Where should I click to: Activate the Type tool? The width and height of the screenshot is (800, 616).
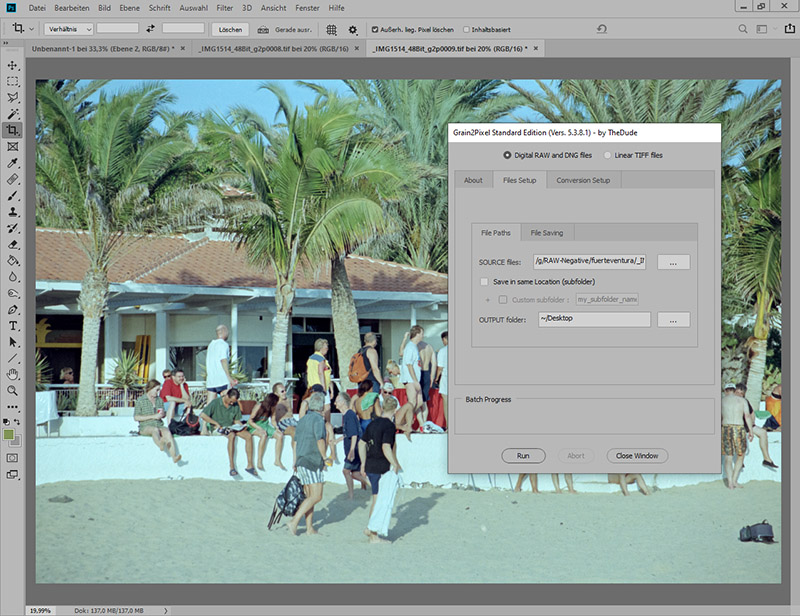(13, 326)
